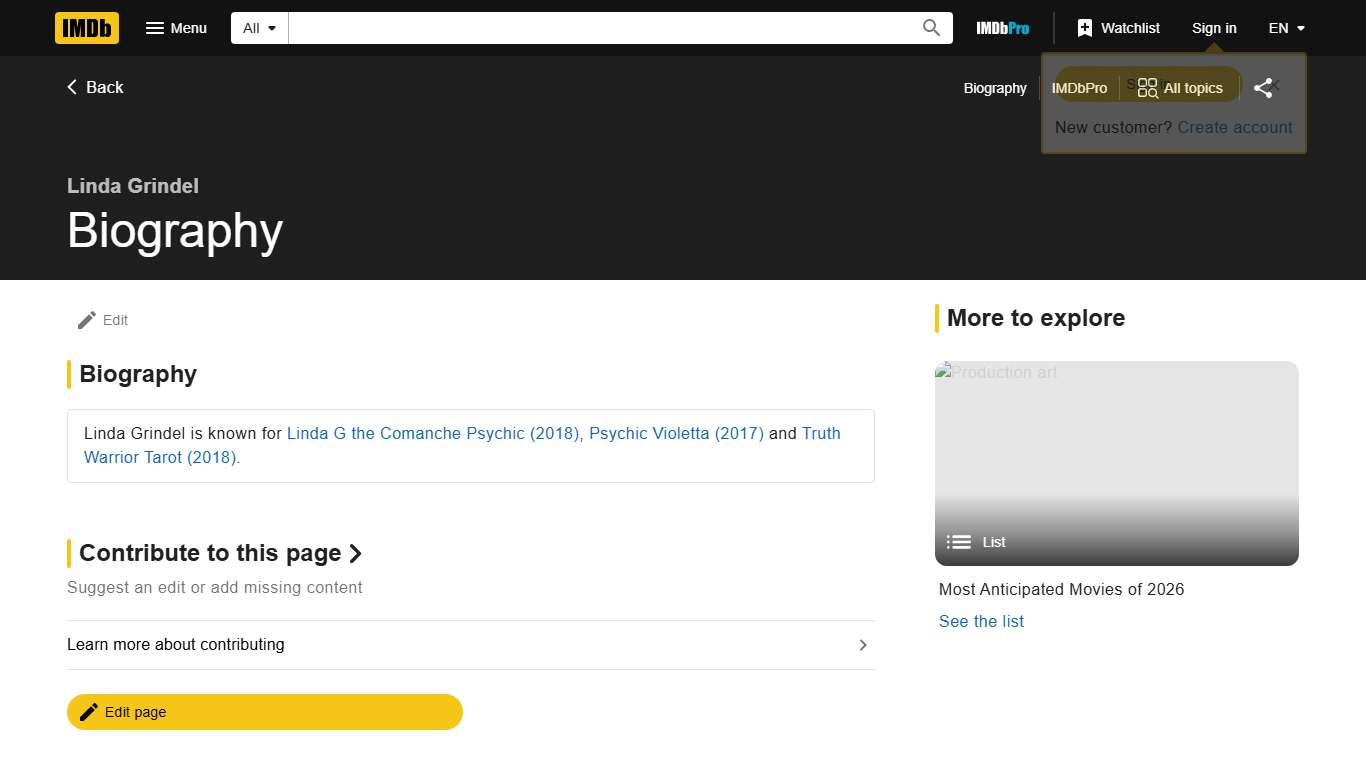Open Linda G the Comanche Psychic link
Viewport: 1366px width, 768px height.
[x=432, y=433]
